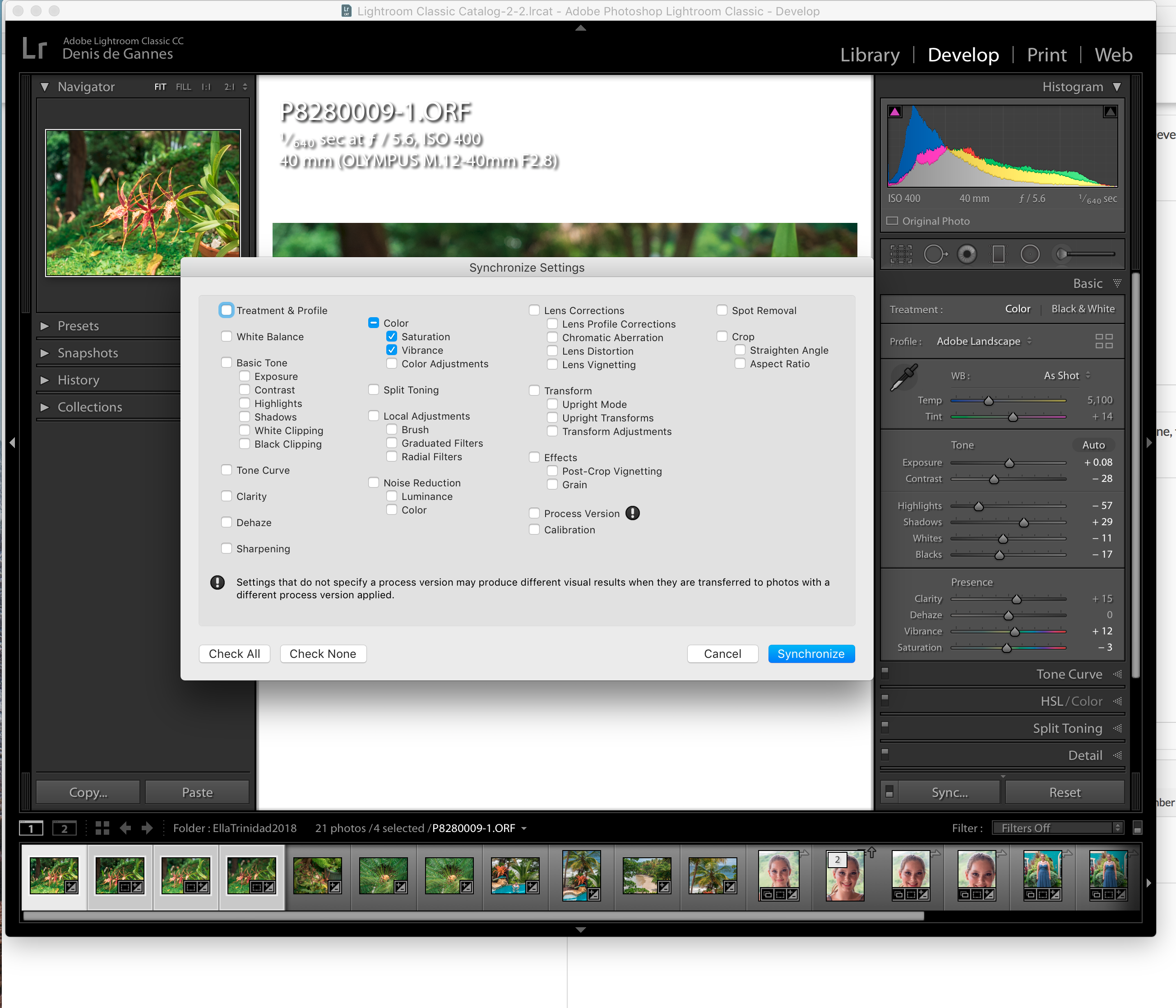Image resolution: width=1176 pixels, height=1008 pixels.
Task: Select the Spot Removal tool icon
Action: (x=935, y=254)
